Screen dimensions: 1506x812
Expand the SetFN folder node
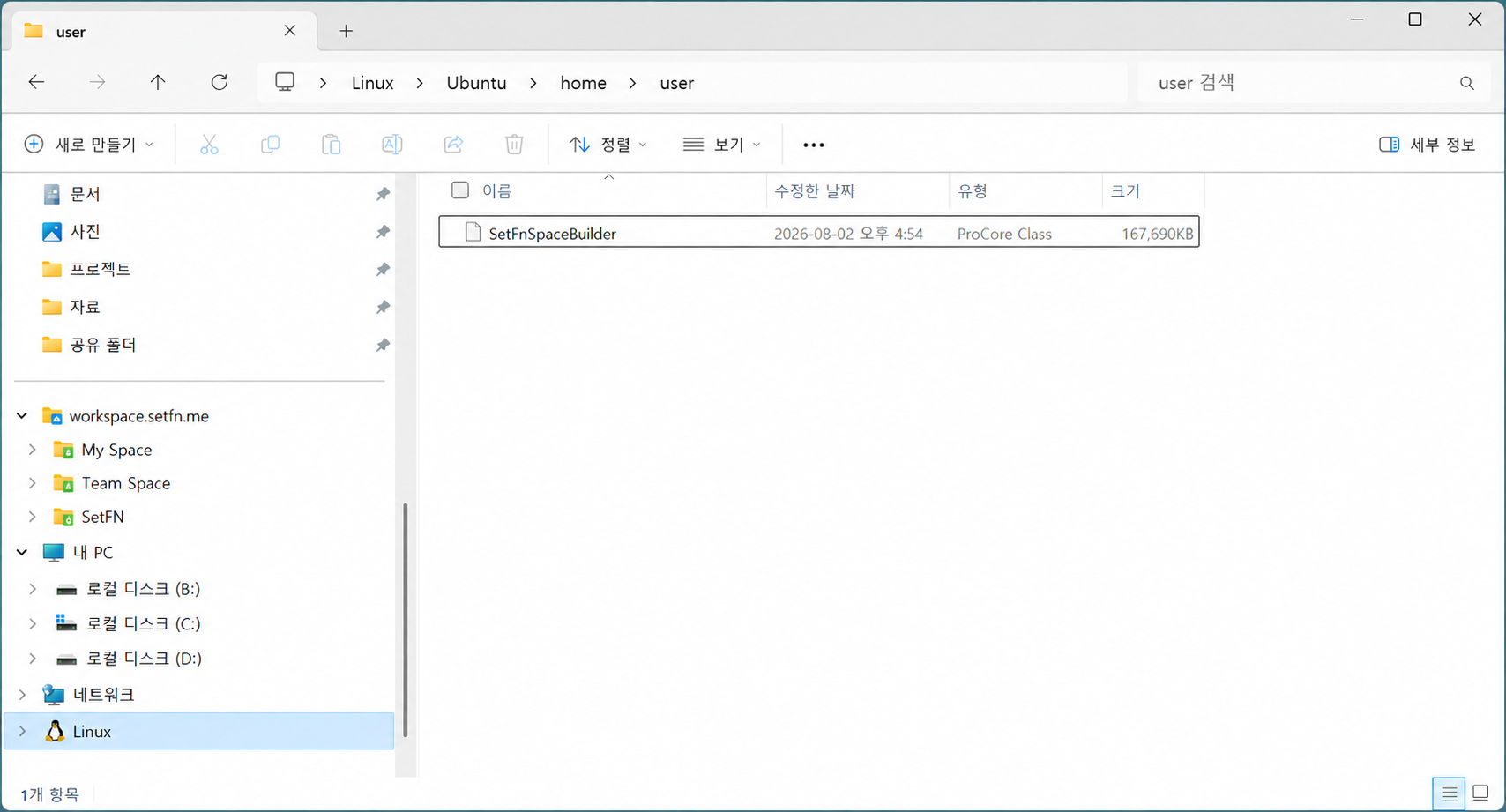point(33,517)
